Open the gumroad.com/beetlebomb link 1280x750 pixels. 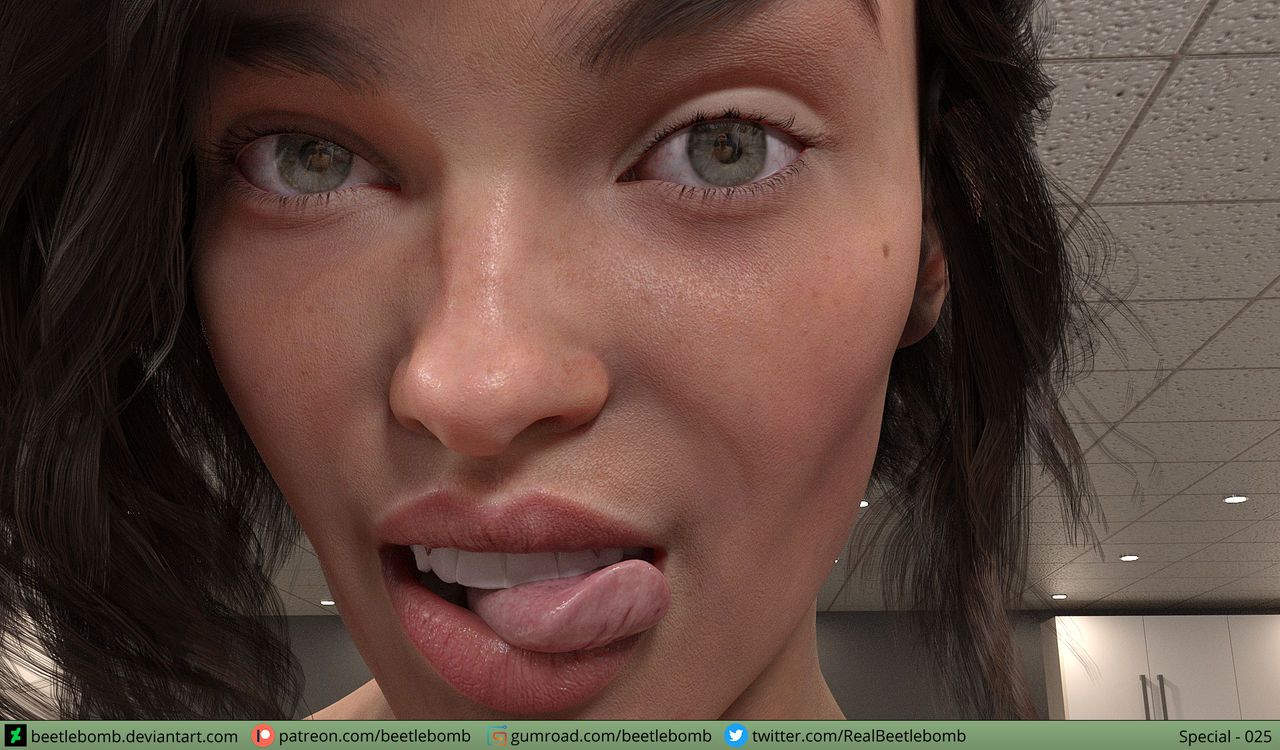611,736
